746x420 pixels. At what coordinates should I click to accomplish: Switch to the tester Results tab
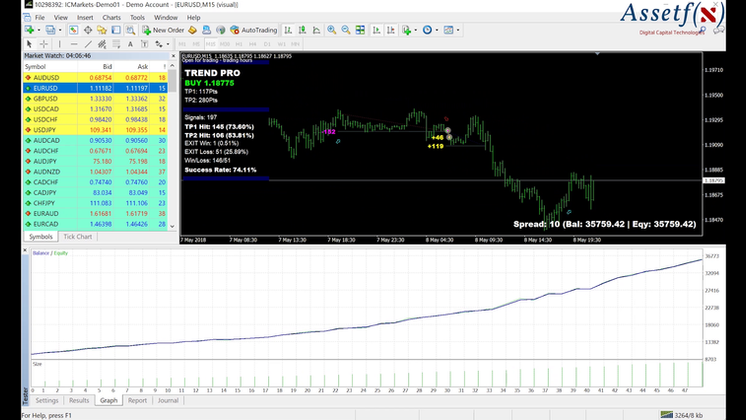point(79,400)
